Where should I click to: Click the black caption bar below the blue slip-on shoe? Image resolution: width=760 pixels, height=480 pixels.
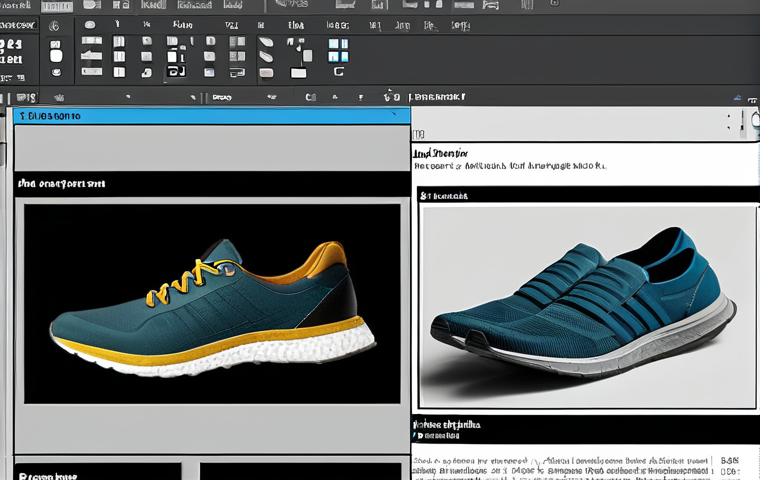point(586,430)
